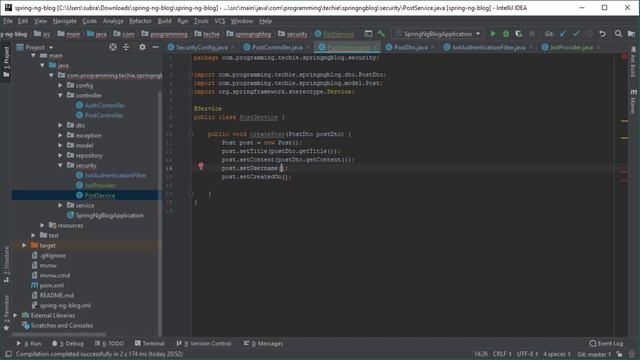Change line separator CRLF in status bar
This screenshot has width=640, height=360.
click(x=502, y=354)
